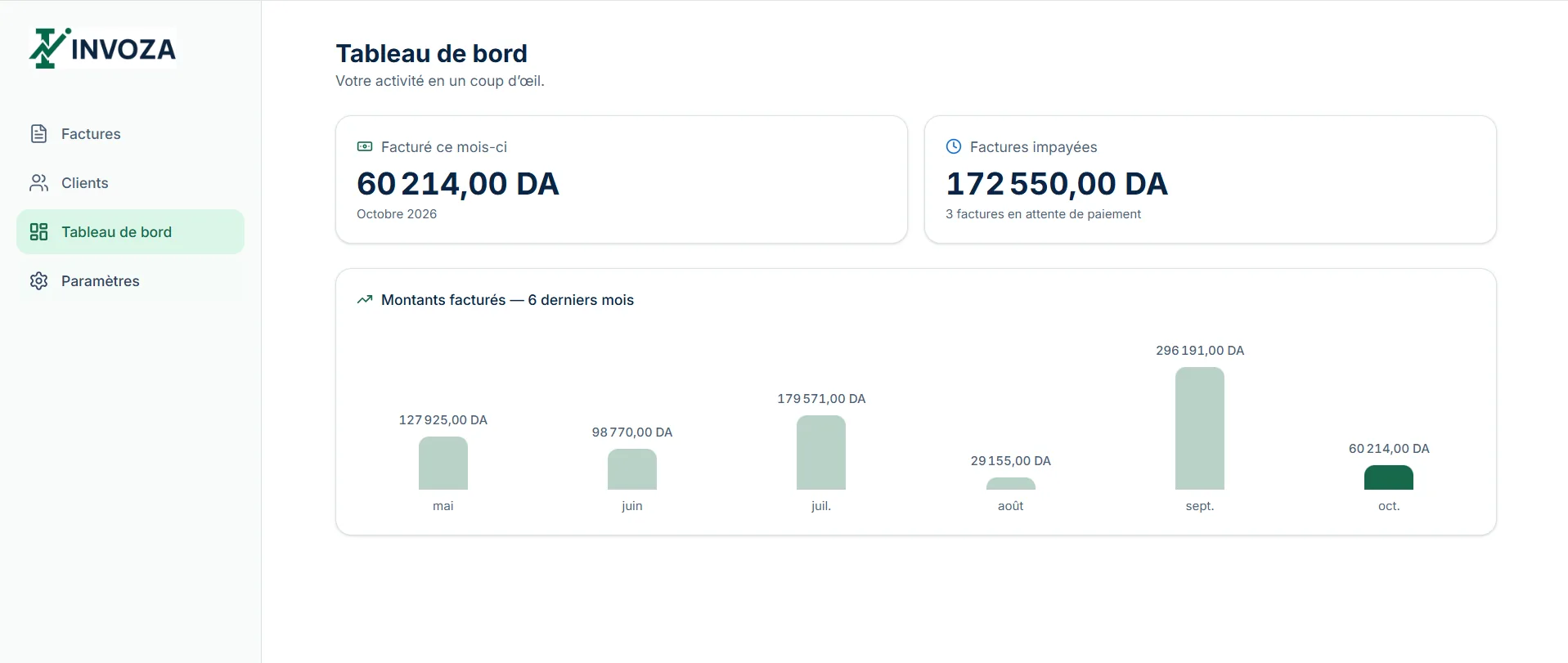Image resolution: width=1568 pixels, height=663 pixels.
Task: Click the 179 571,00 DA value label
Action: [821, 399]
